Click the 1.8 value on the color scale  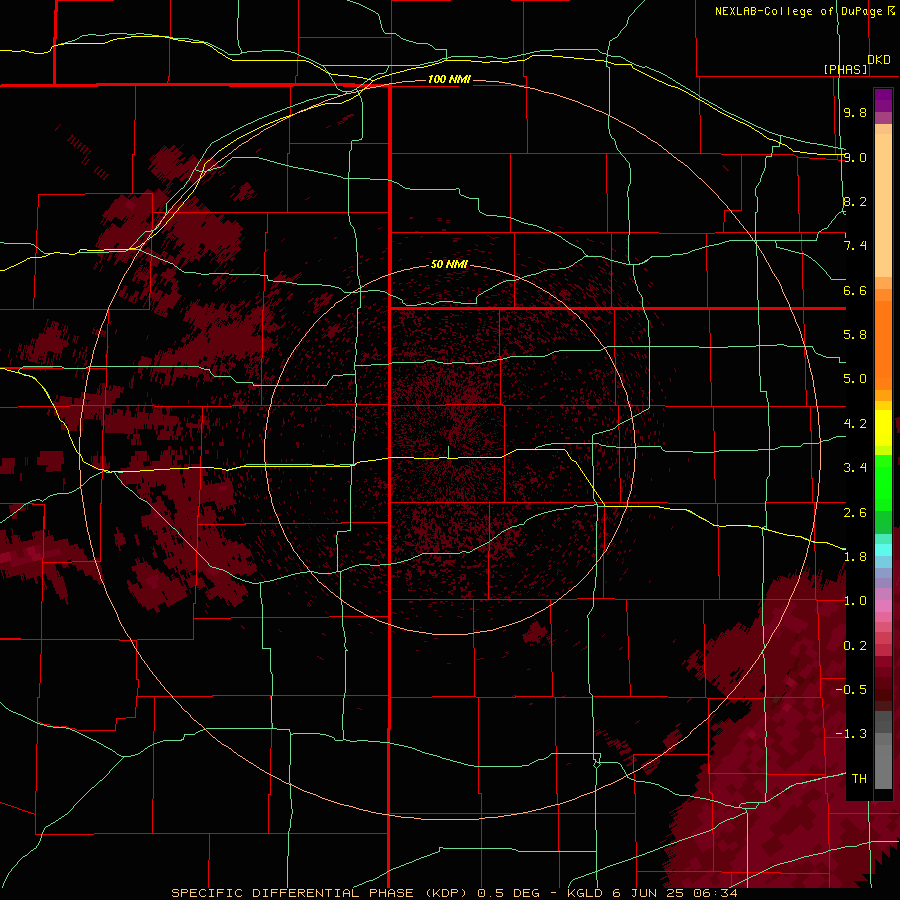coord(855,557)
